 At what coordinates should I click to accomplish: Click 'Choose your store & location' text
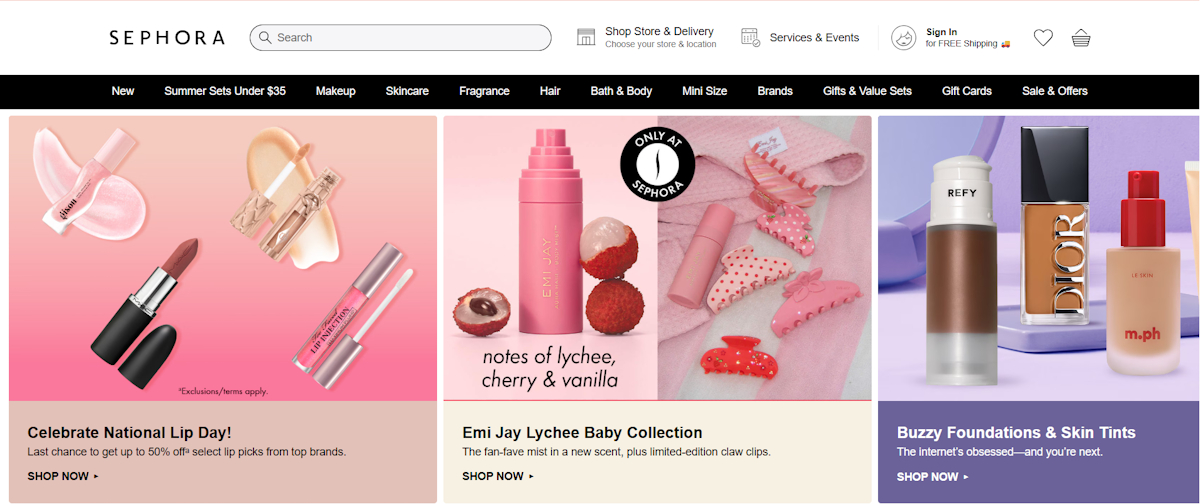[x=661, y=44]
